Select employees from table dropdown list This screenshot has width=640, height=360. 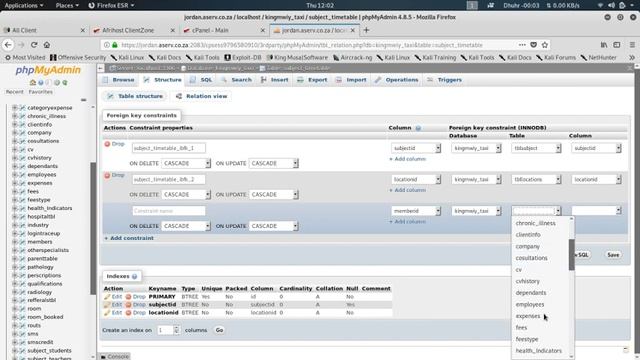(530, 304)
